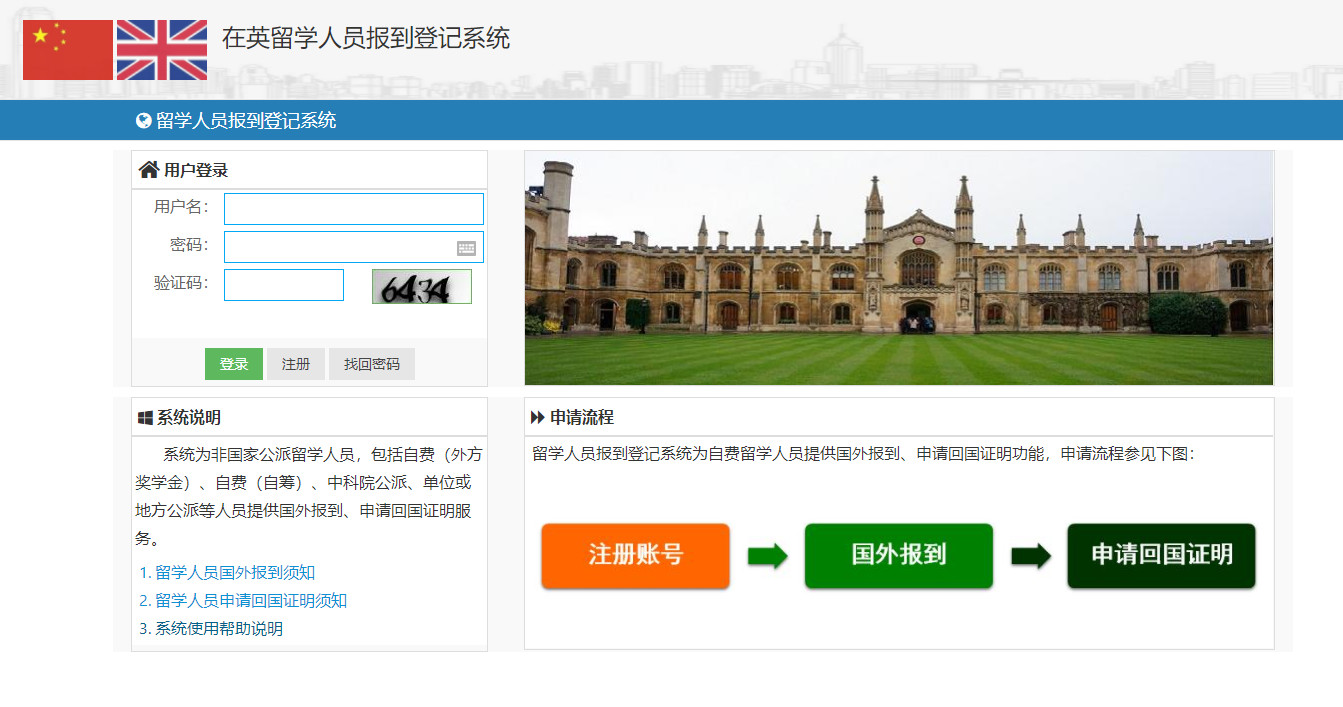
Task: Click the campus building banner photo
Action: [x=898, y=268]
